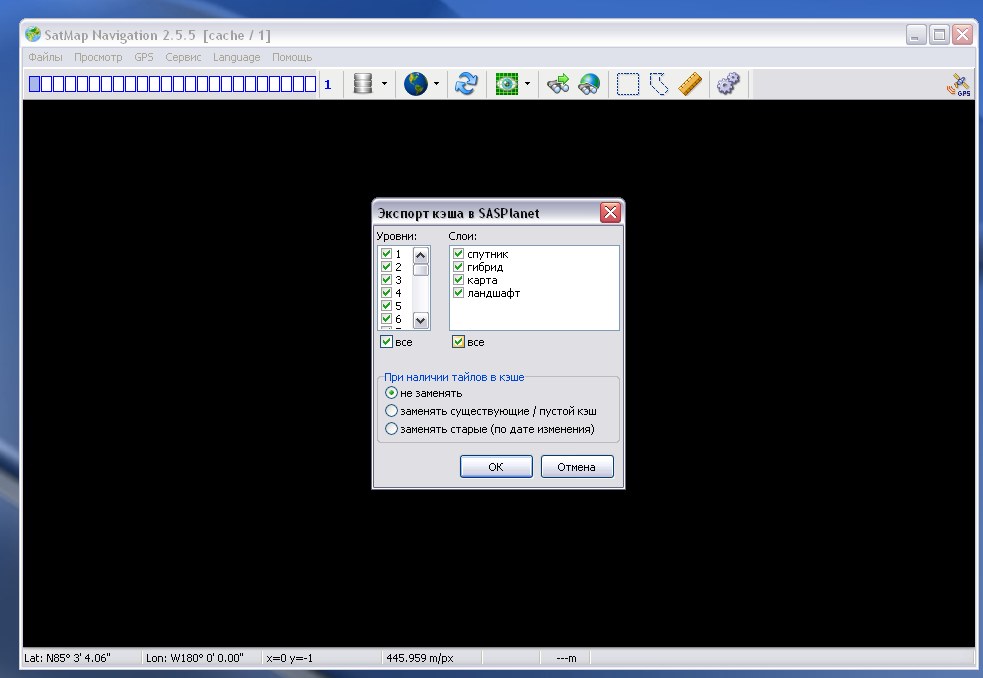Click the Уровни: label
This screenshot has height=678, width=983.
coord(396,236)
